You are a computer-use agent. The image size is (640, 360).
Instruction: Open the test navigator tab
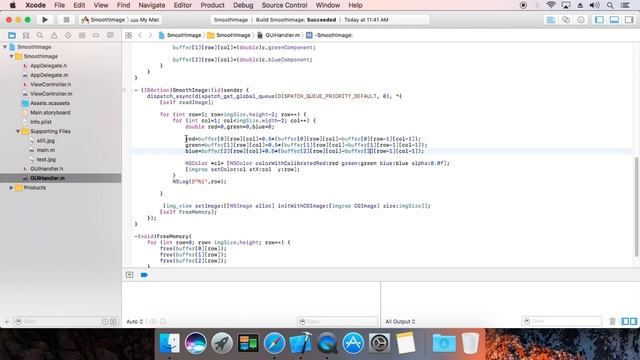(x=68, y=36)
